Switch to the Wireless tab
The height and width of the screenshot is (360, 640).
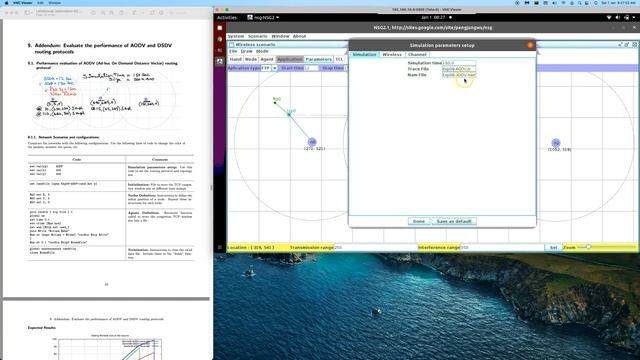(392, 54)
